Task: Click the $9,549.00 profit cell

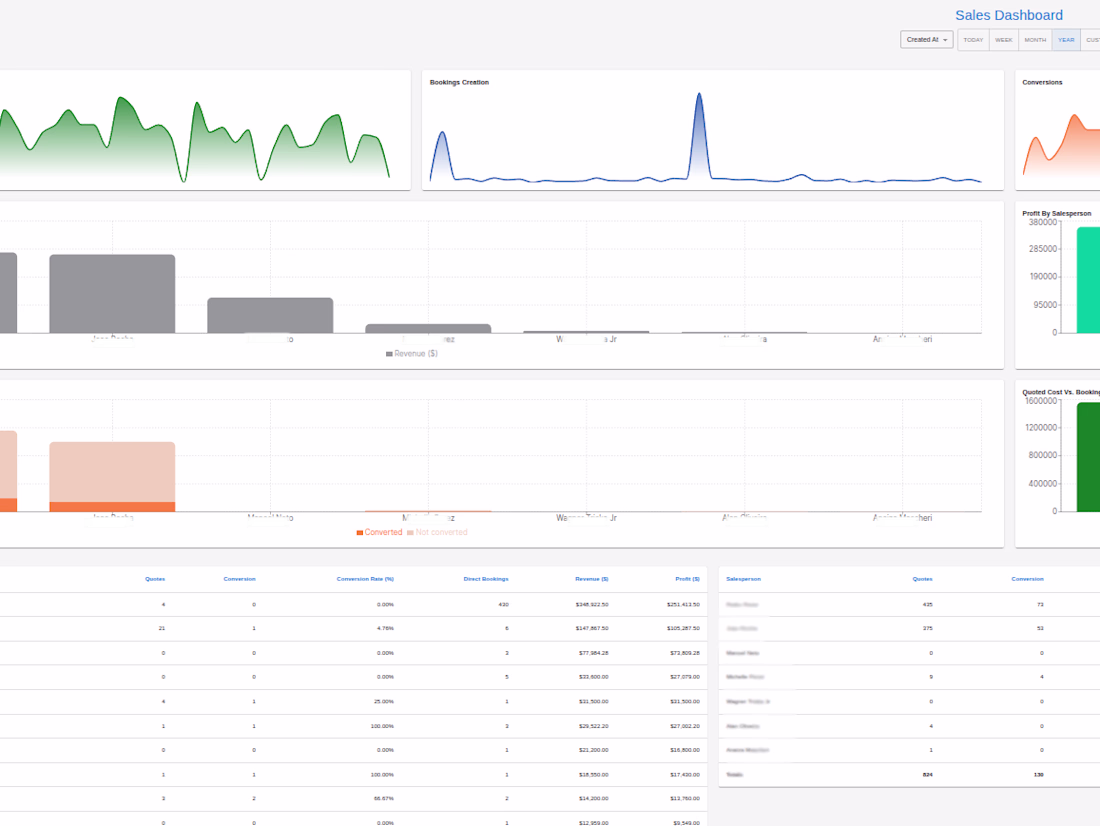Action: coord(686,822)
